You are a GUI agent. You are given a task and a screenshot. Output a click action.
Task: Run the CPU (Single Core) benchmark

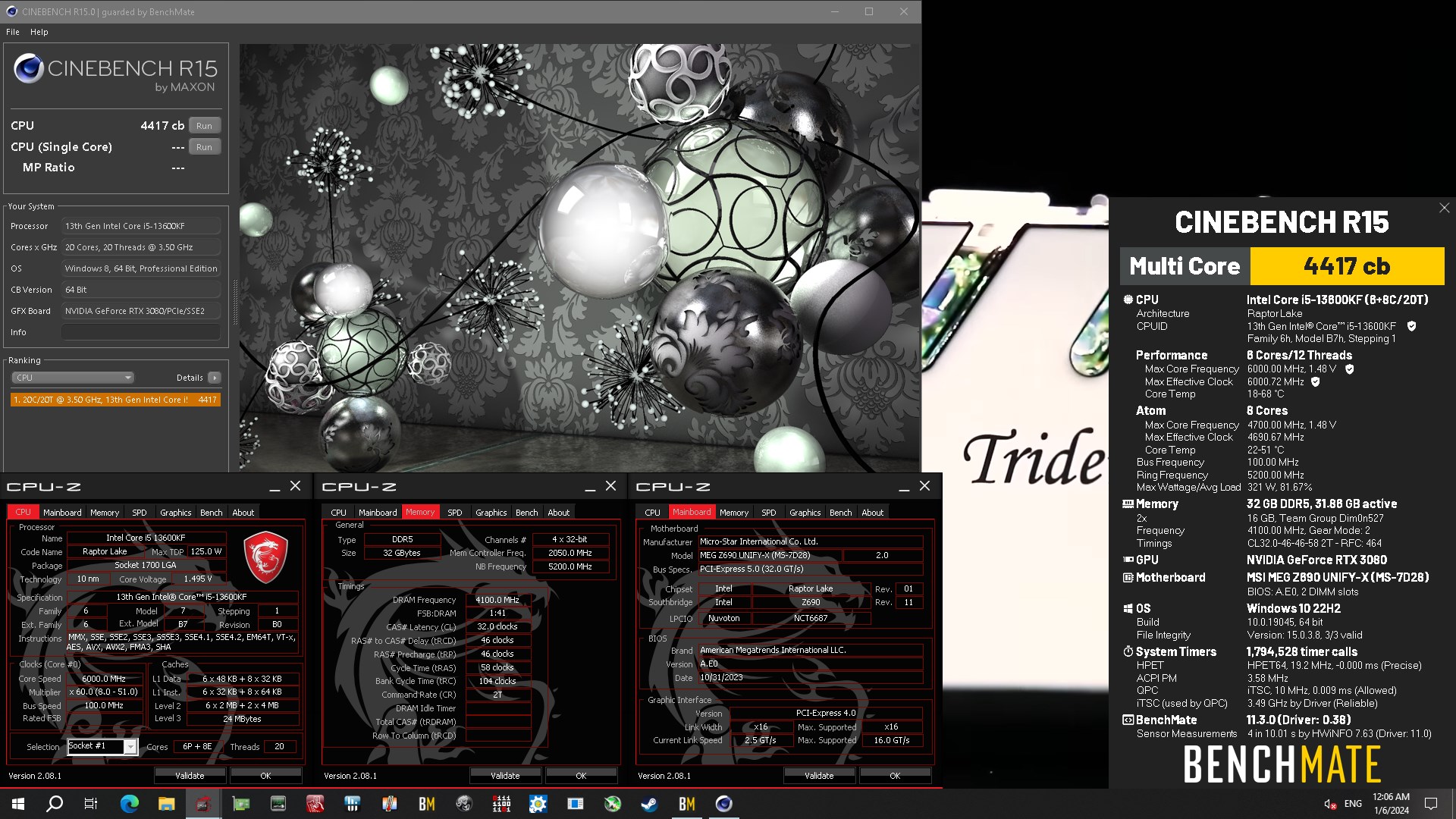tap(204, 147)
